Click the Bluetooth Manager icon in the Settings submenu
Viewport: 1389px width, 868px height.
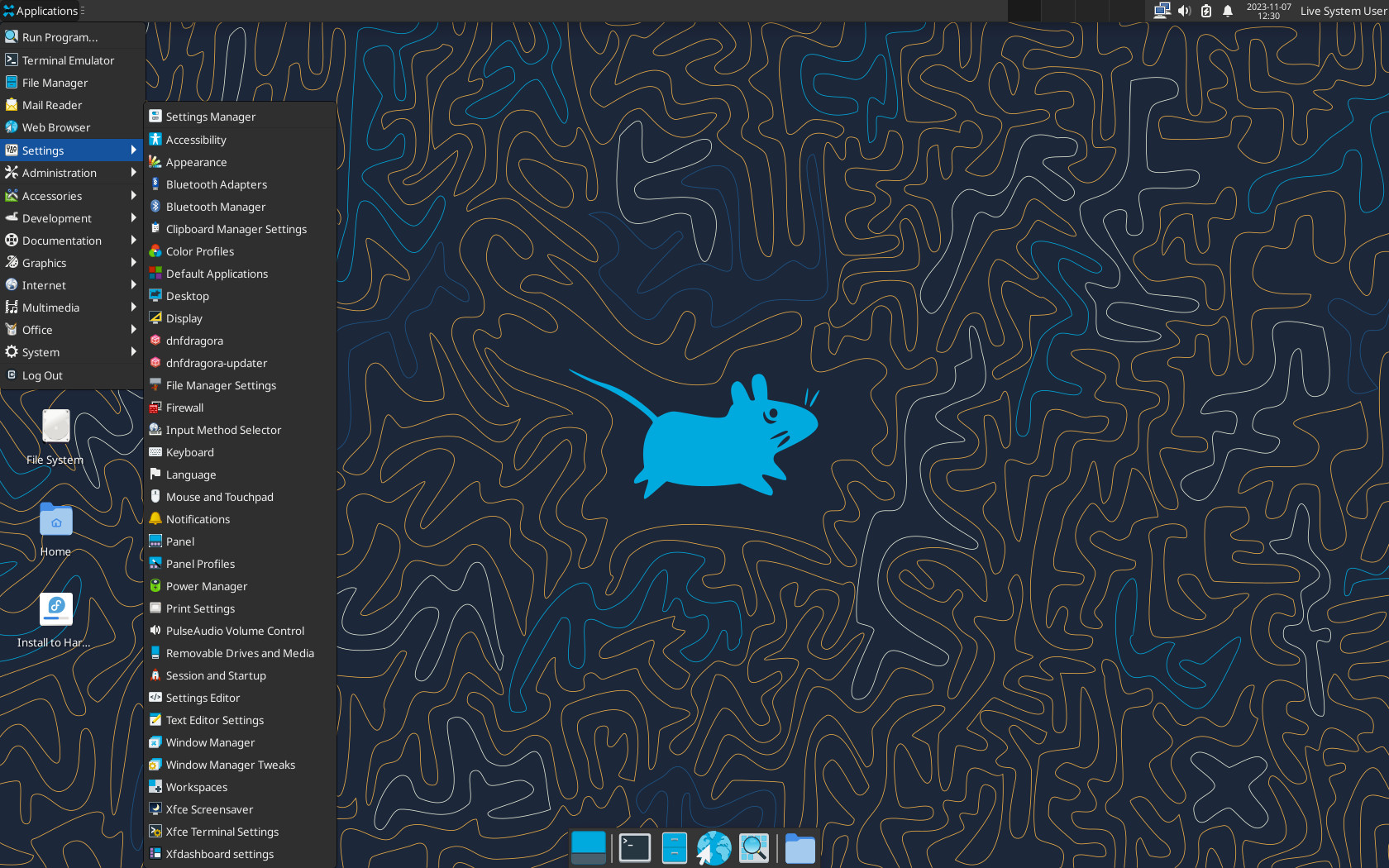point(155,207)
